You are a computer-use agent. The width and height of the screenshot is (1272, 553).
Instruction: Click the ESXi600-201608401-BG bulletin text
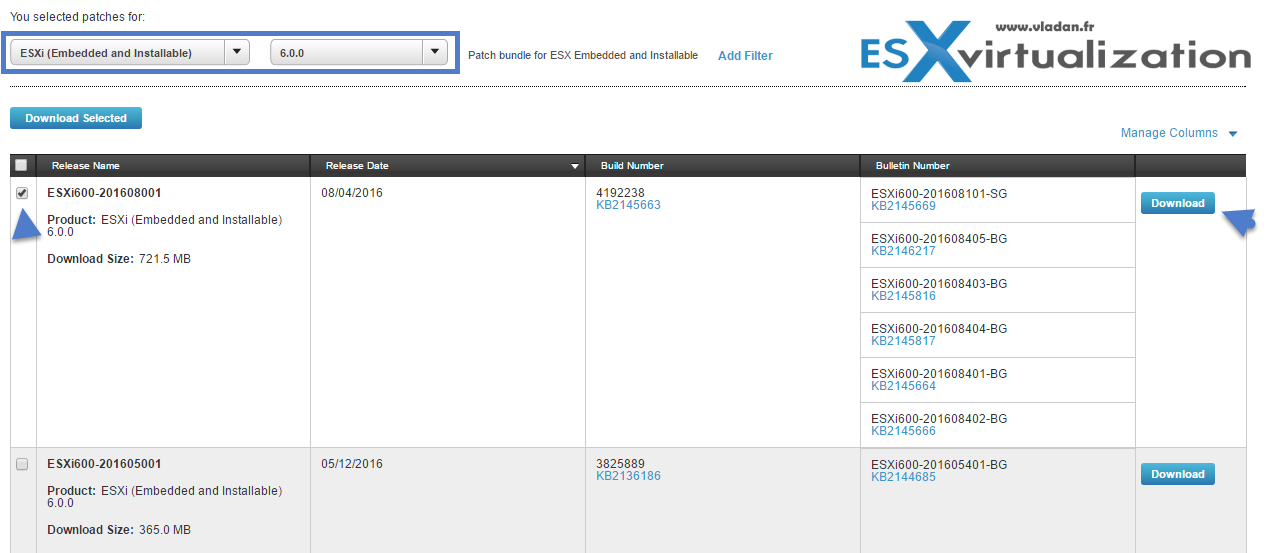pyautogui.click(x=939, y=374)
